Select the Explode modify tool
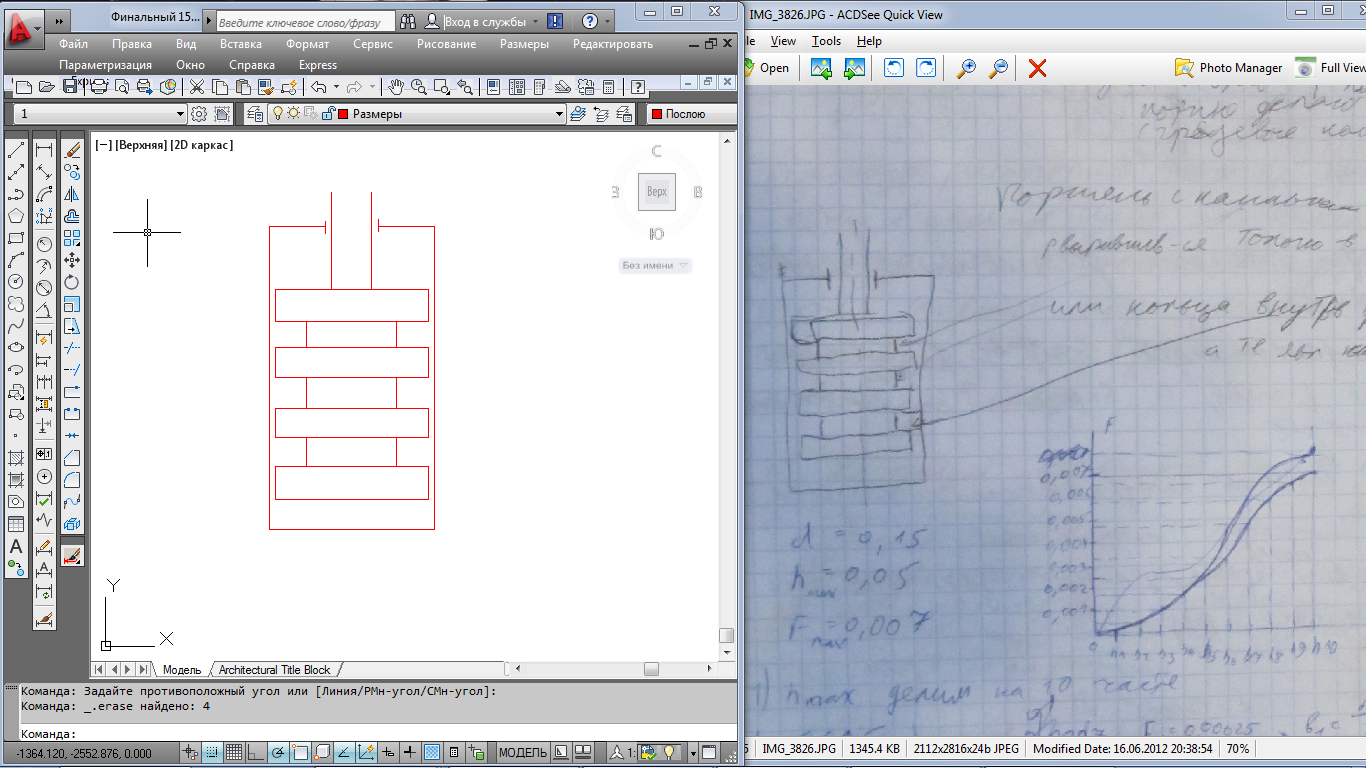The width and height of the screenshot is (1366, 768). pos(72,524)
